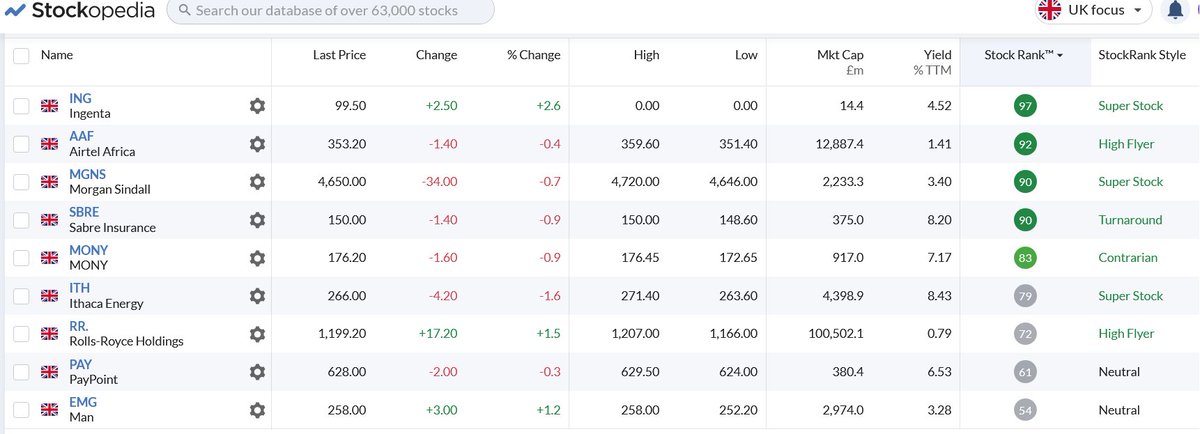Click the UK flag beside PAY
This screenshot has width=1200, height=434.
(x=49, y=372)
